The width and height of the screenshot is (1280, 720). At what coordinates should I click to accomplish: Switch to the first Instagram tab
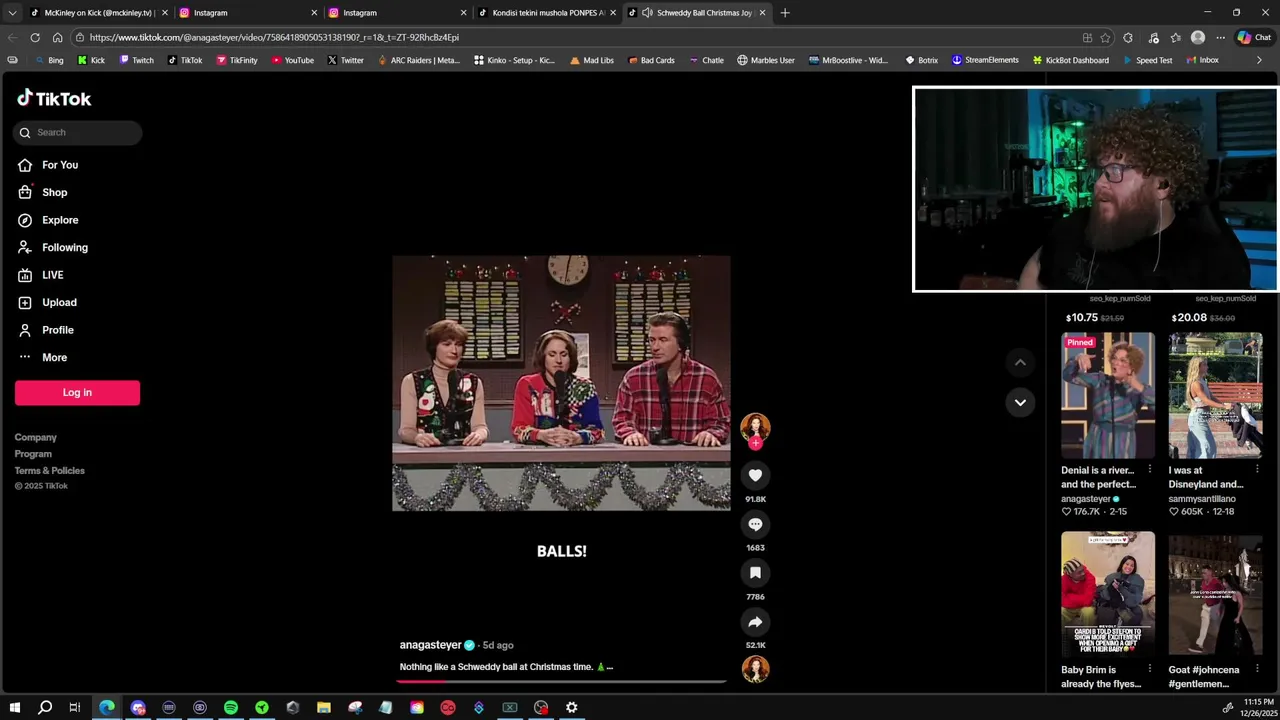point(245,13)
